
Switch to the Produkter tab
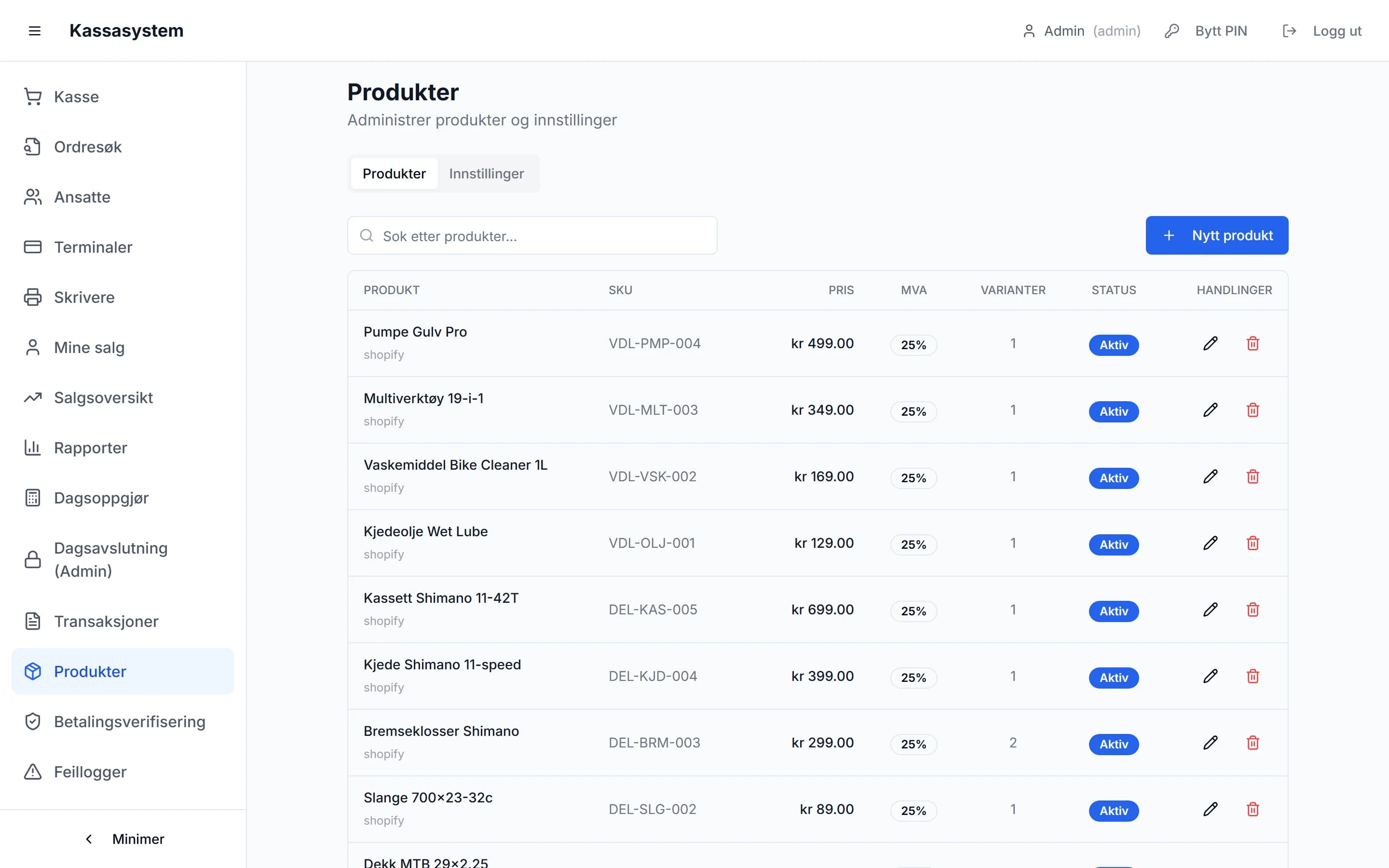[x=394, y=174]
